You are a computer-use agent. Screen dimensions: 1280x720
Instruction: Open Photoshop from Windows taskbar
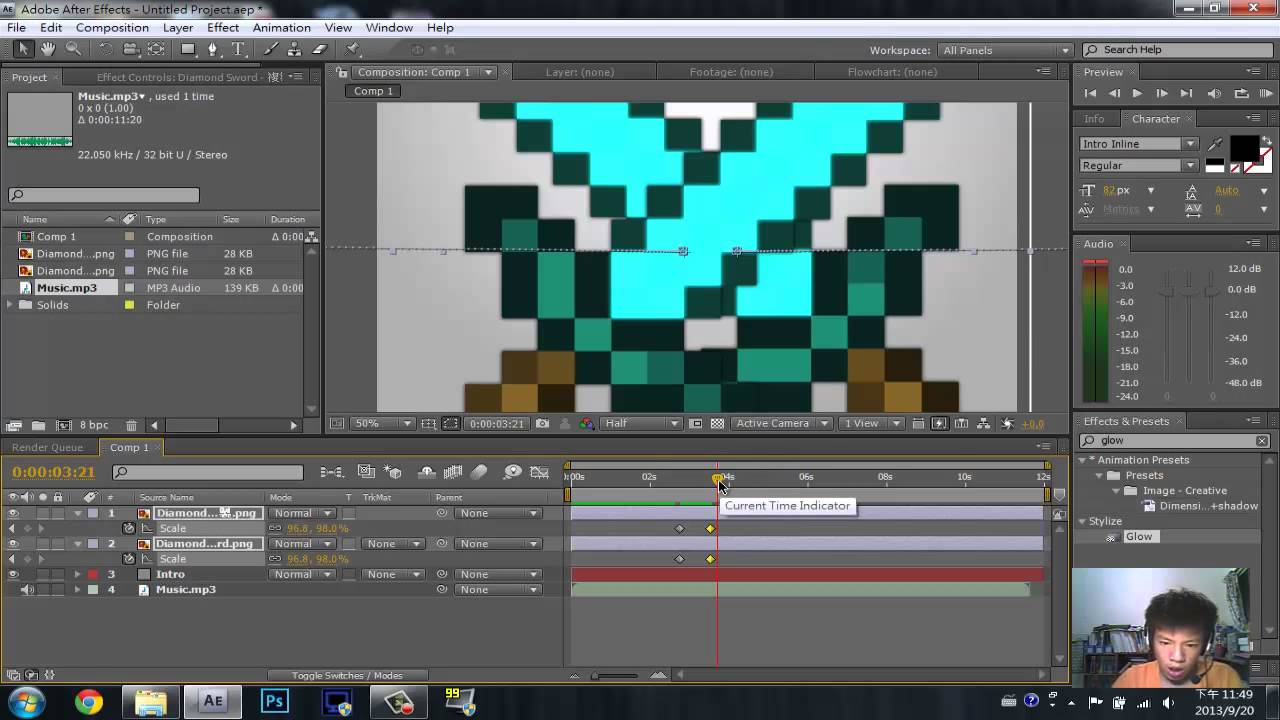(x=274, y=702)
